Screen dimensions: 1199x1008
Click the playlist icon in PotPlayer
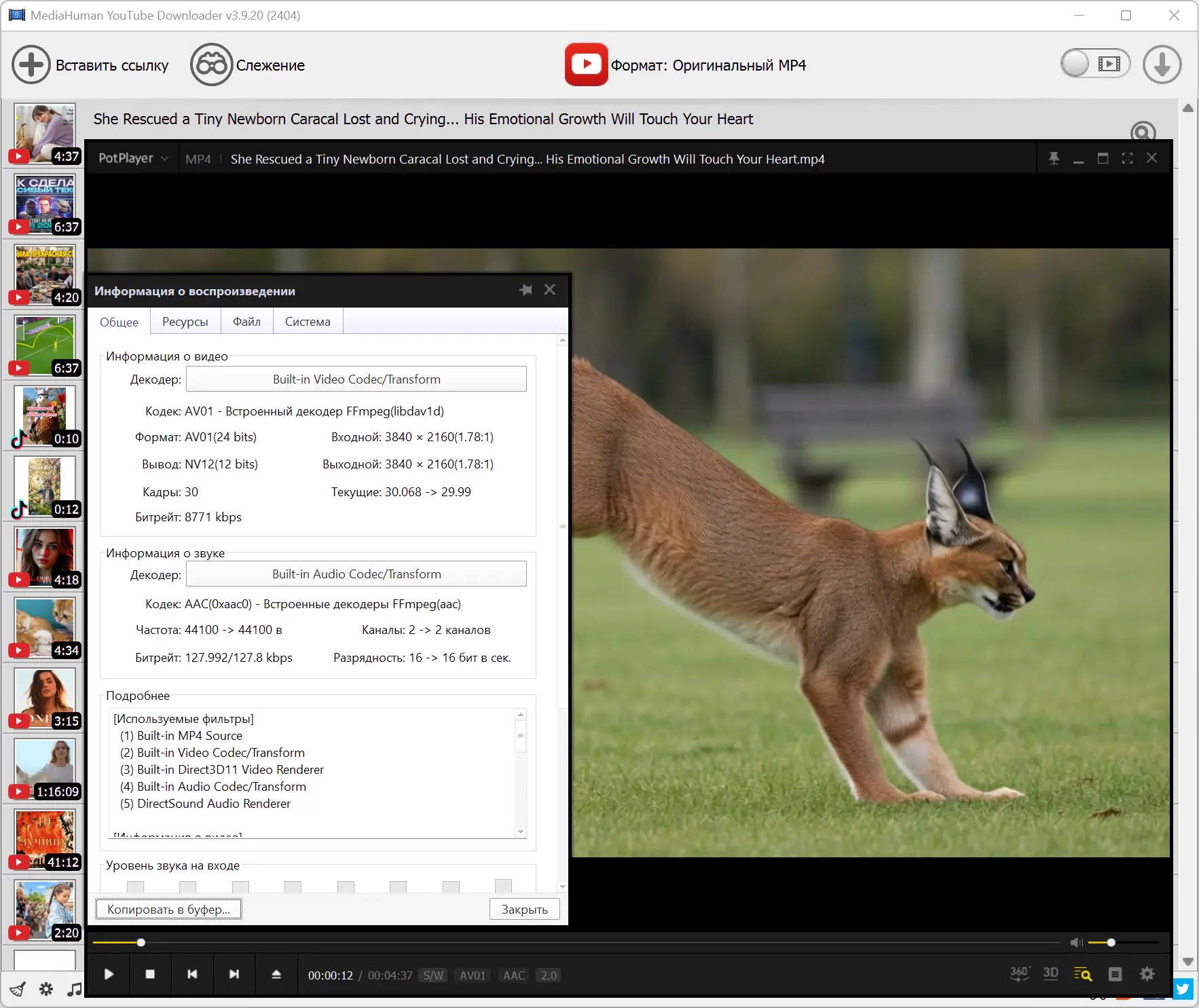pyautogui.click(x=1115, y=975)
